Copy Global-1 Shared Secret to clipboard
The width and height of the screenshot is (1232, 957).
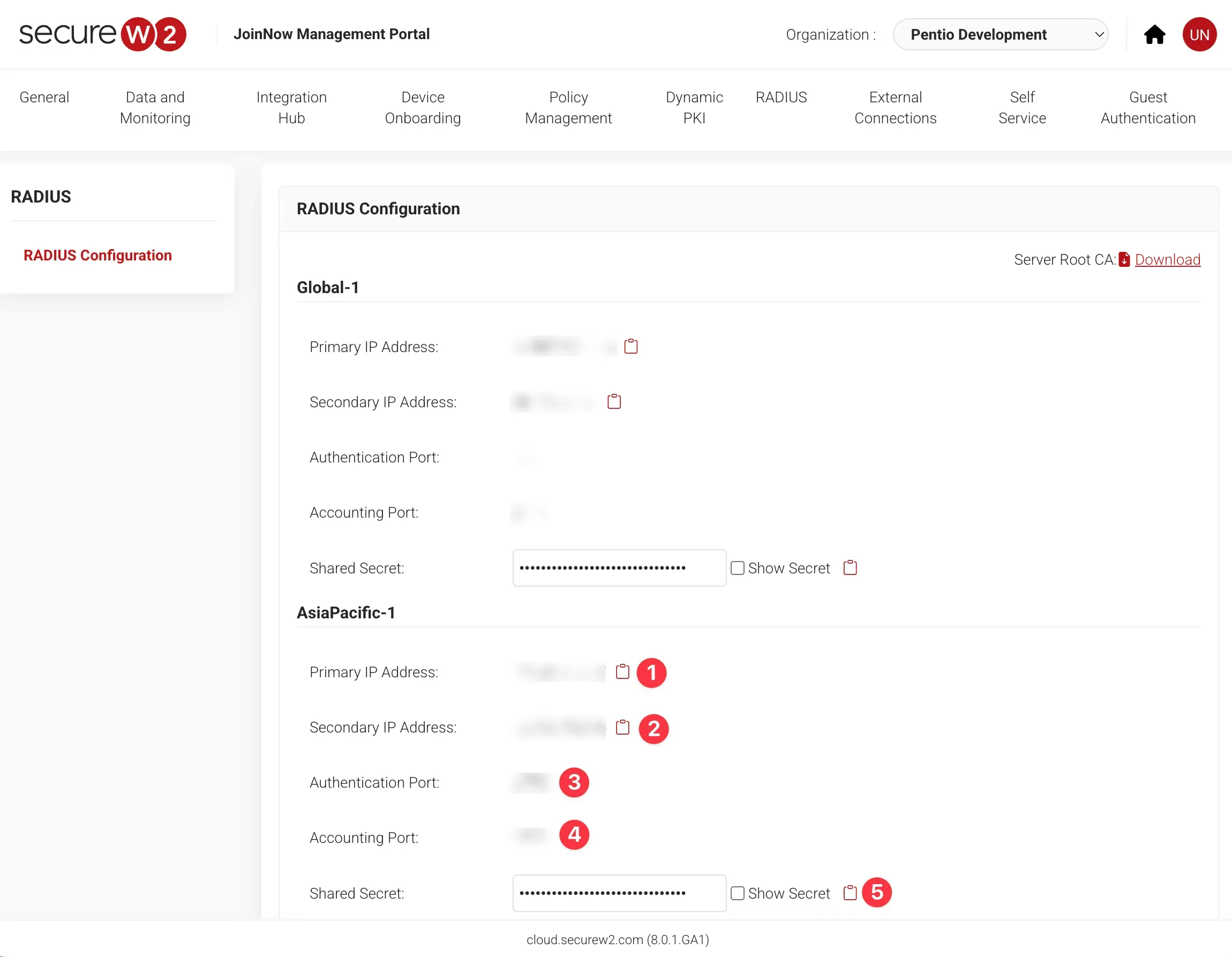[850, 567]
